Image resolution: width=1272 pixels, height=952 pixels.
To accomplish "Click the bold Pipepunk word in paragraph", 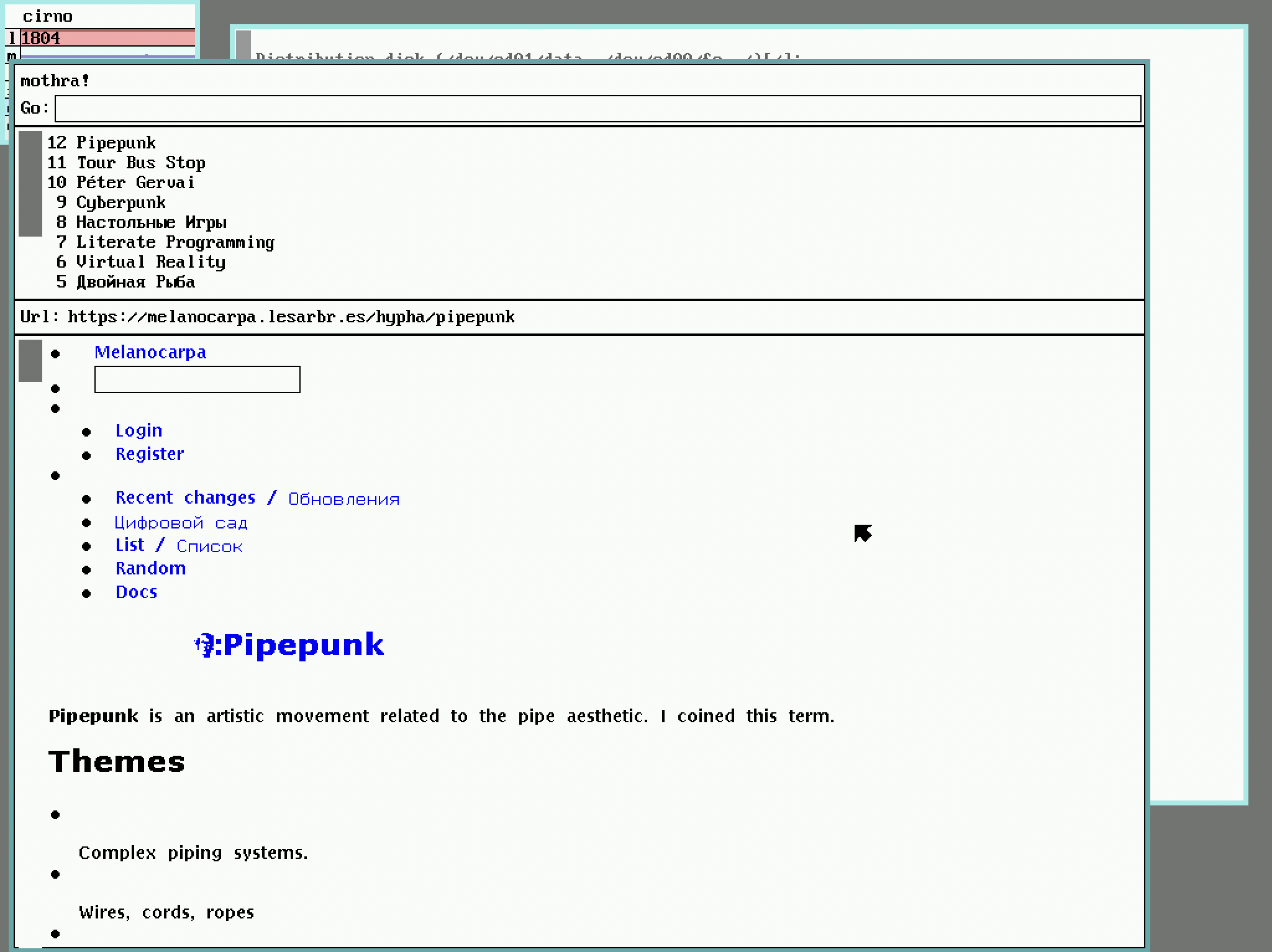I will (x=94, y=717).
